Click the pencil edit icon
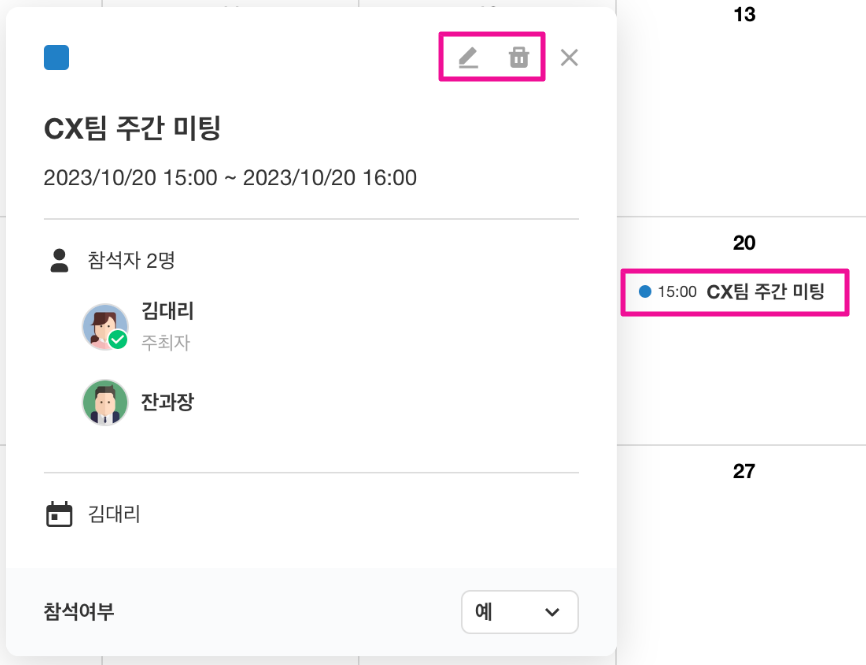The height and width of the screenshot is (665, 866). [468, 58]
